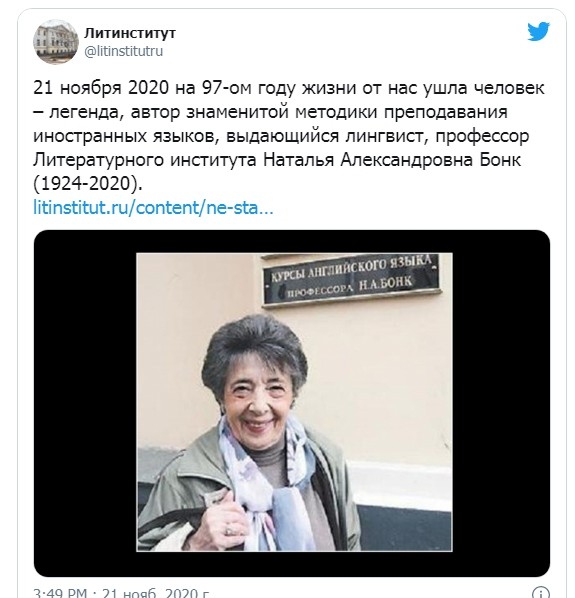Click the info icon below the photo

[540, 592]
